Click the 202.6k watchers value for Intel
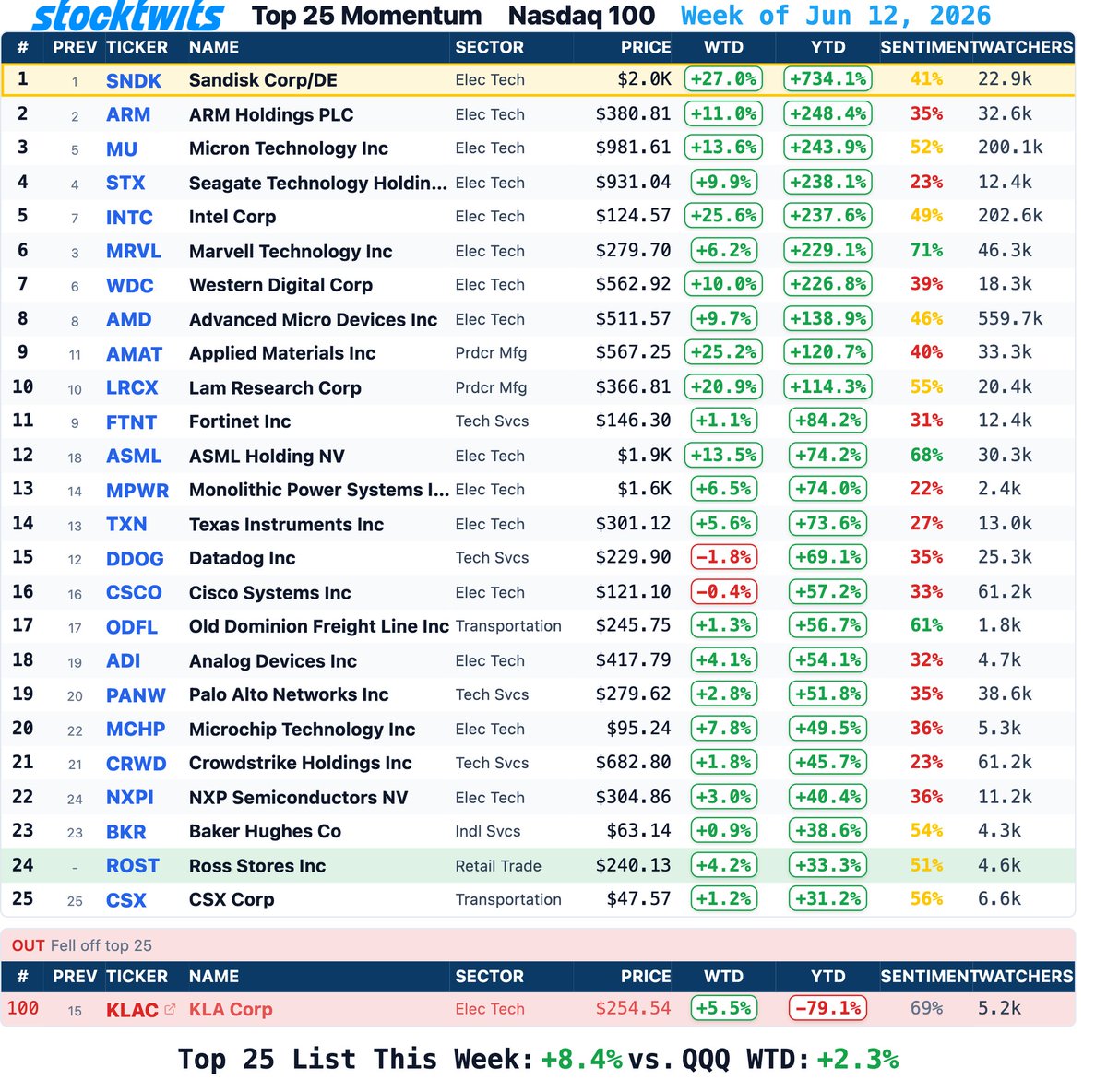The image size is (1107, 1092). (1010, 216)
